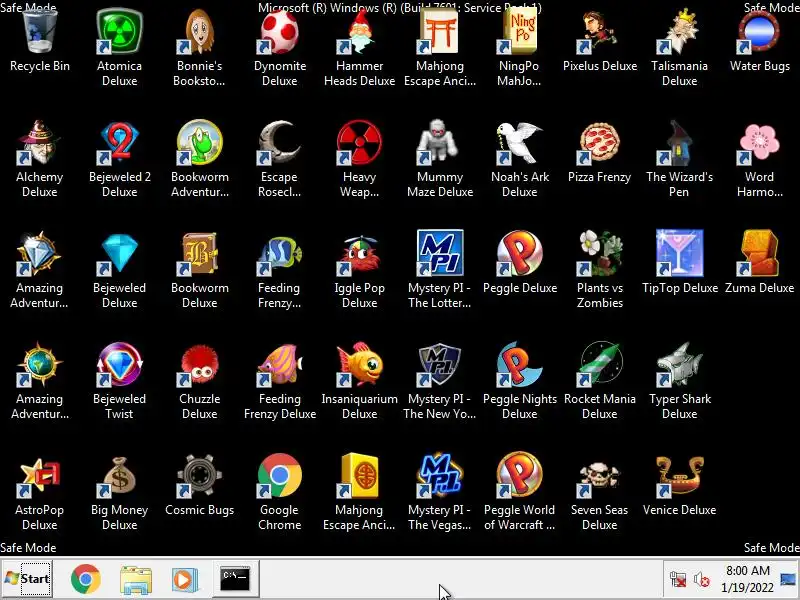Open the Start menu button
The image size is (800, 600).
pos(27,579)
